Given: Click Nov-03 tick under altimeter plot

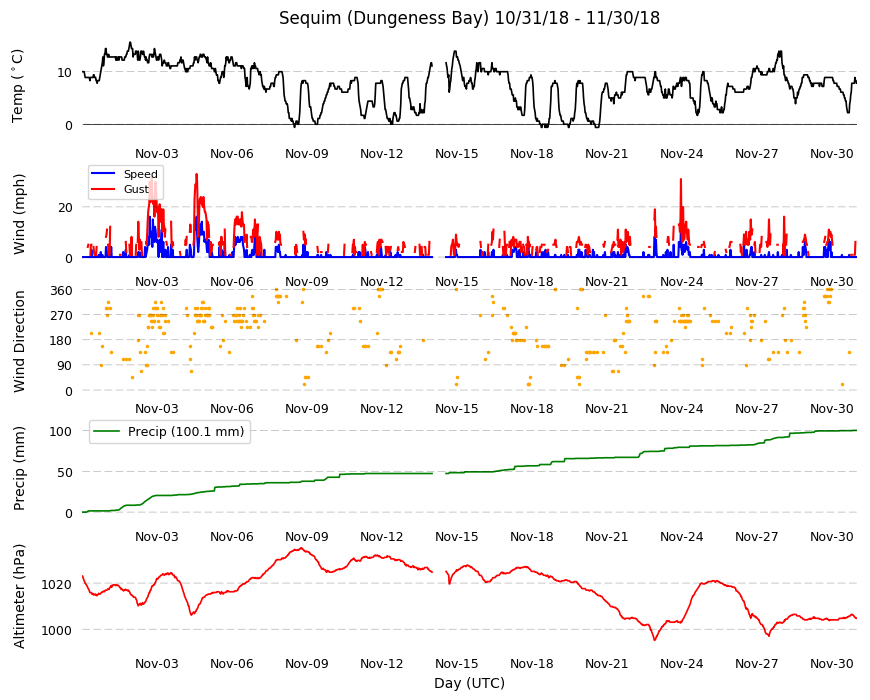Looking at the screenshot, I should (x=156, y=663).
